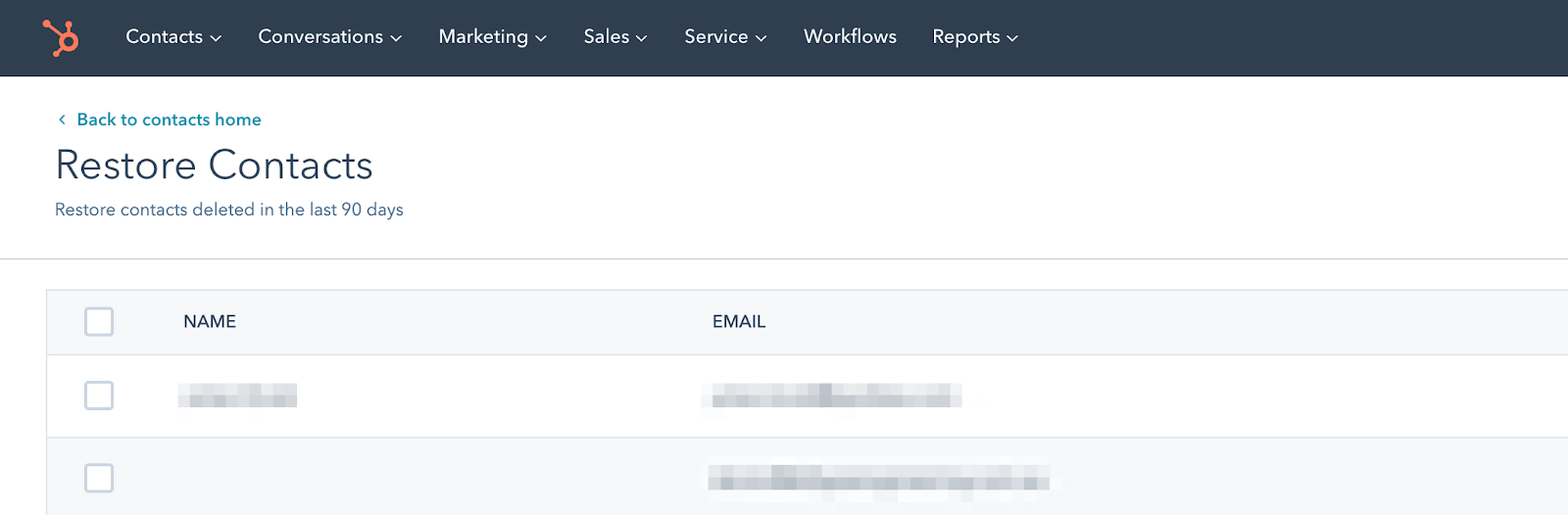Click the back chevron beside contacts home

62,119
